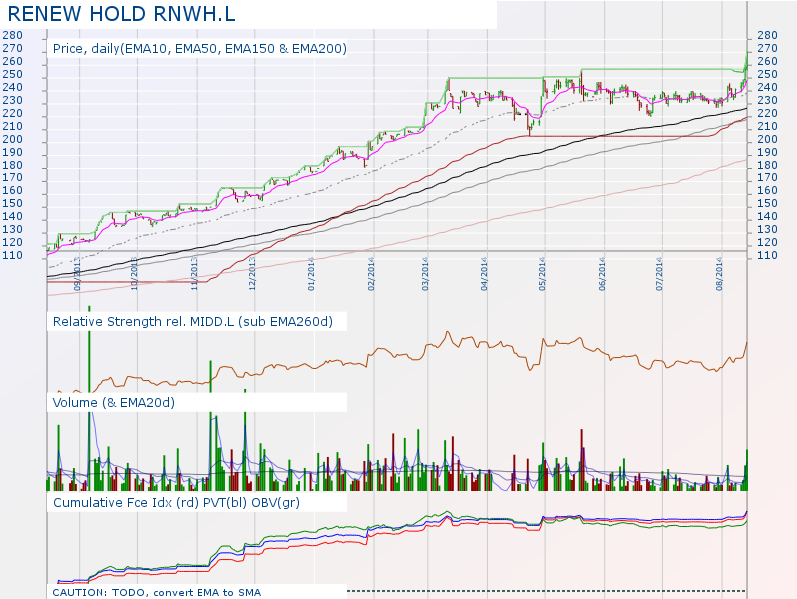The width and height of the screenshot is (797, 599).
Task: Click the price low candle near 205 in late April 2014
Action: [x=530, y=127]
